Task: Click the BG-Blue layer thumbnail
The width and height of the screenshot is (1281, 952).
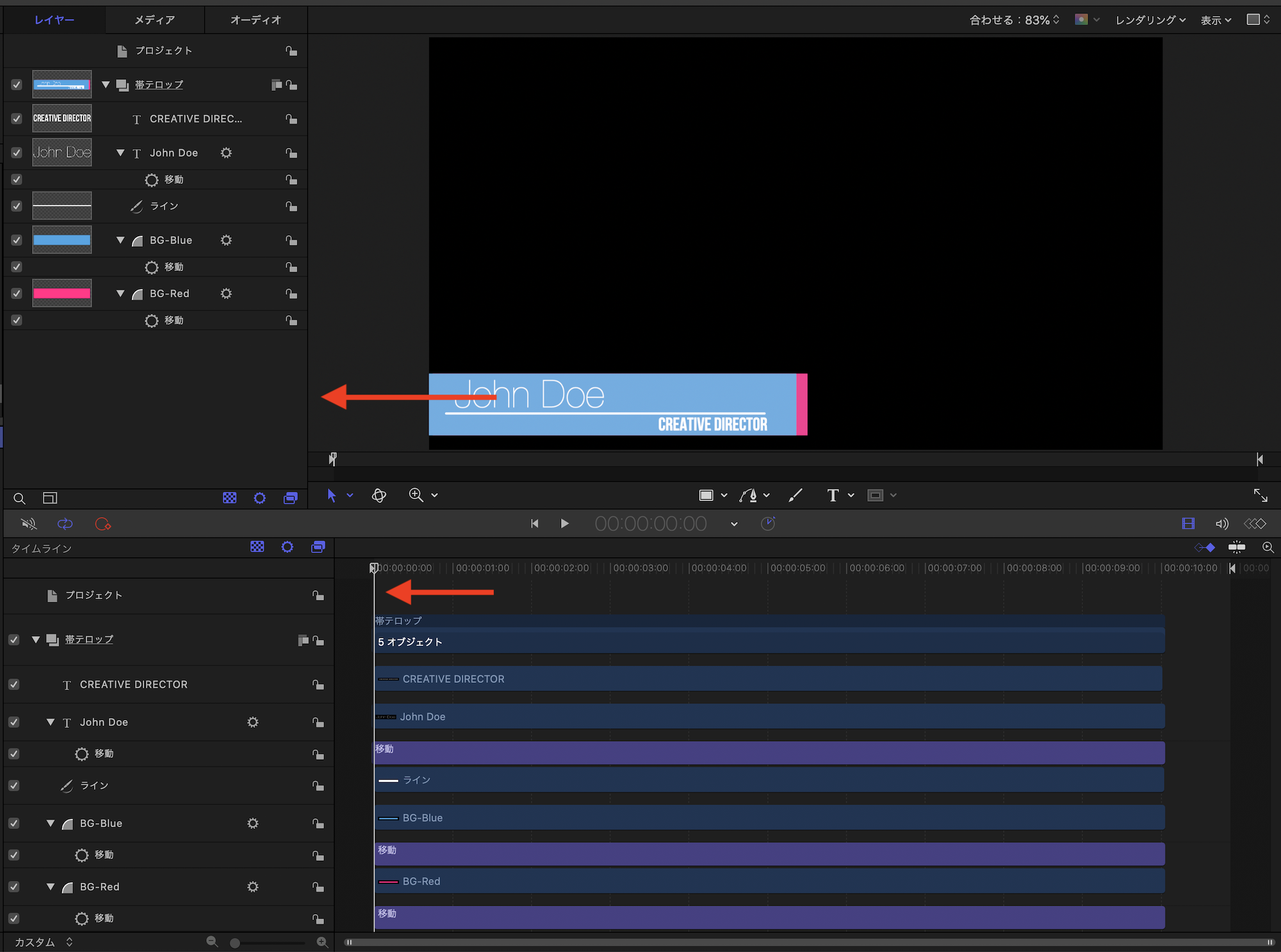Action: click(62, 240)
